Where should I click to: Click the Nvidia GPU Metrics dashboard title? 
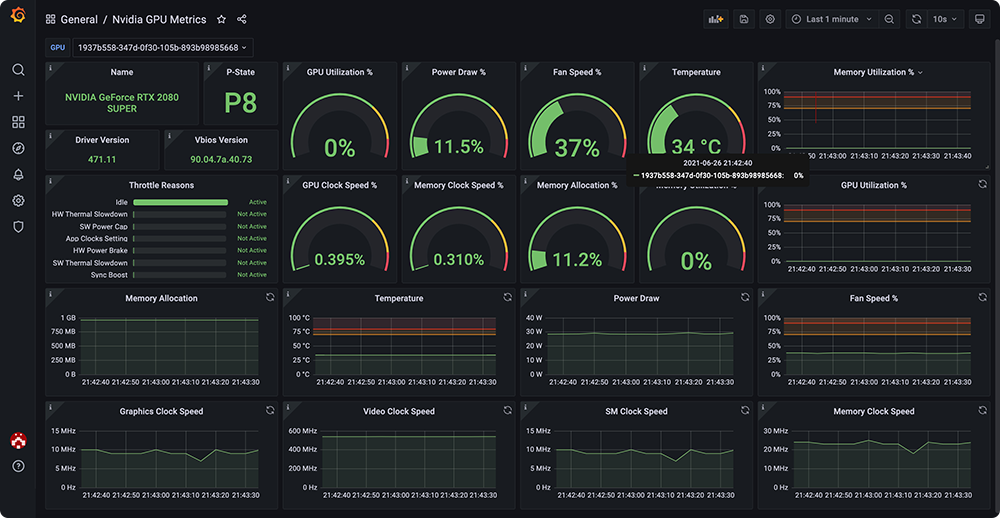pos(159,20)
